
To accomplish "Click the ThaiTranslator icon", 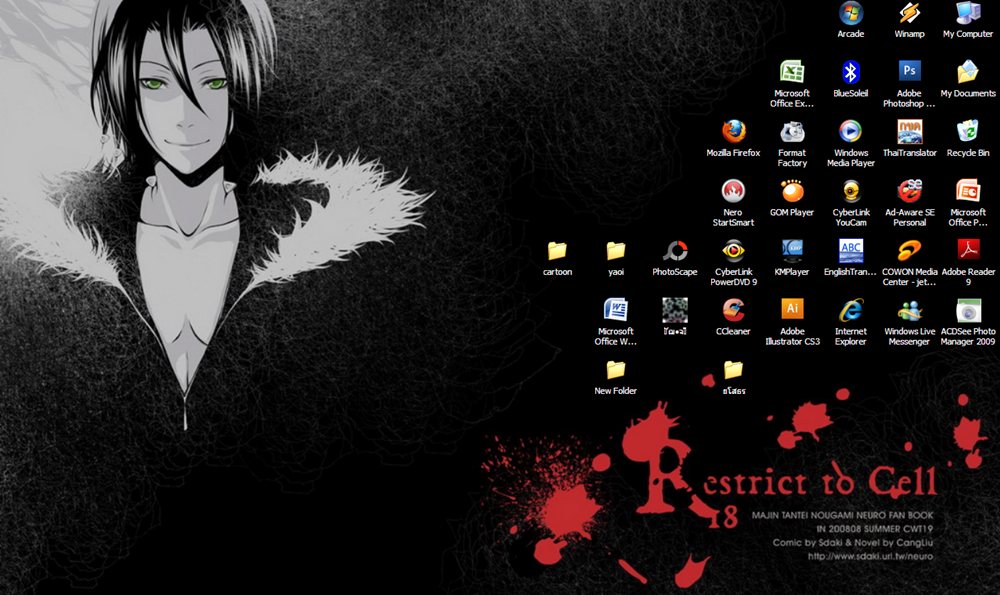I will [909, 131].
